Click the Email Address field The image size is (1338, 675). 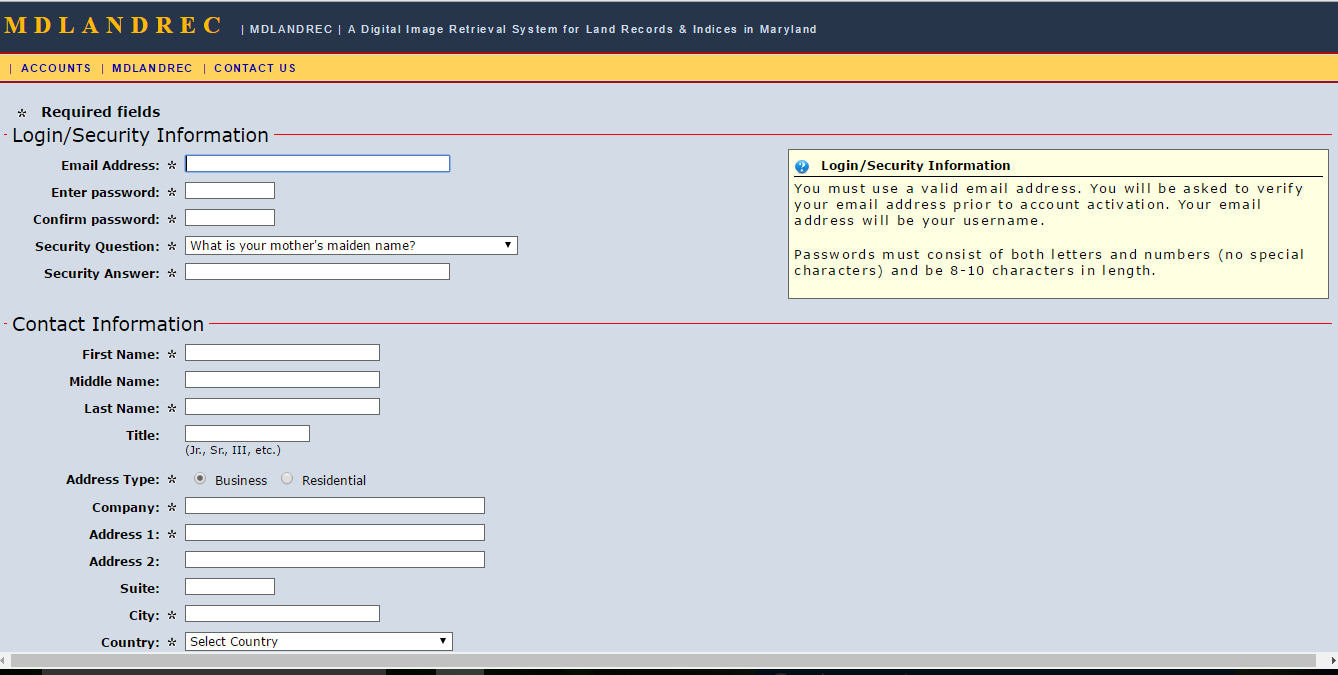[x=317, y=163]
